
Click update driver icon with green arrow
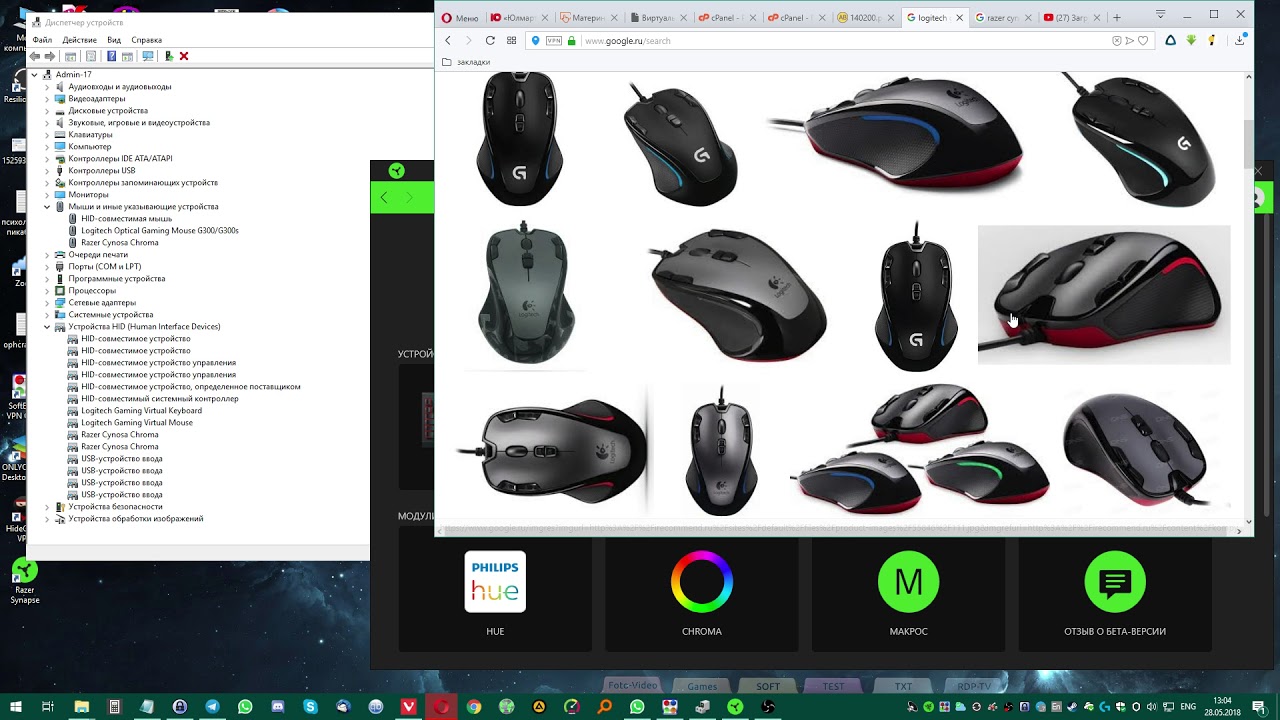[169, 56]
